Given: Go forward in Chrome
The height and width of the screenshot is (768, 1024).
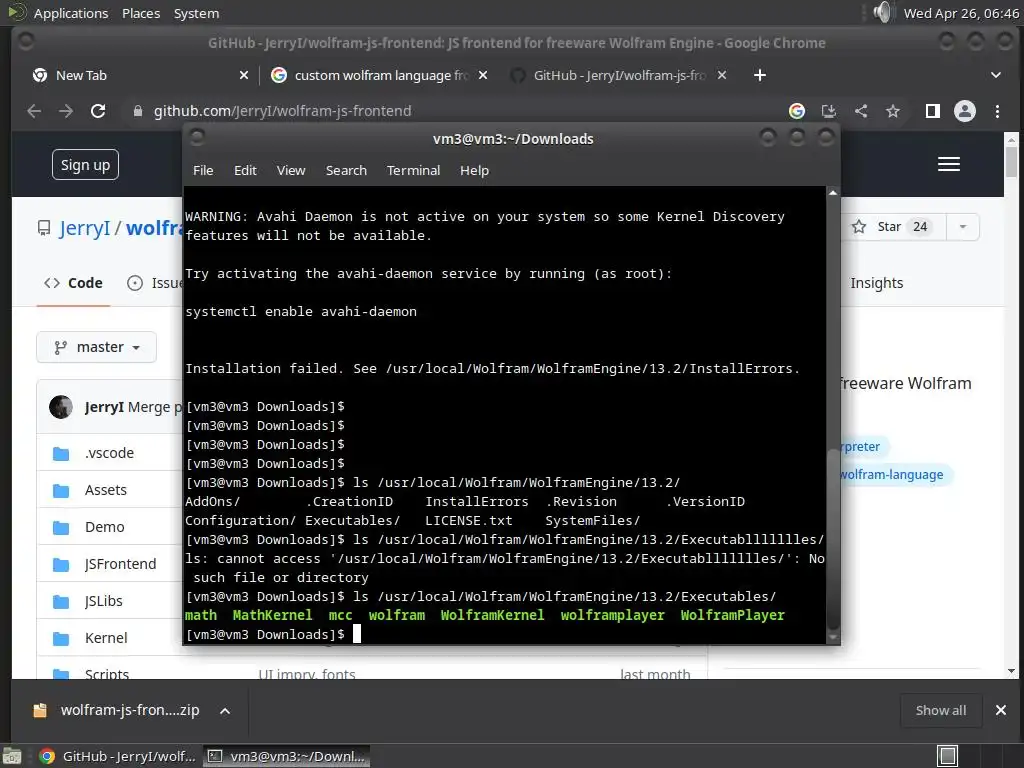Looking at the screenshot, I should pyautogui.click(x=66, y=111).
